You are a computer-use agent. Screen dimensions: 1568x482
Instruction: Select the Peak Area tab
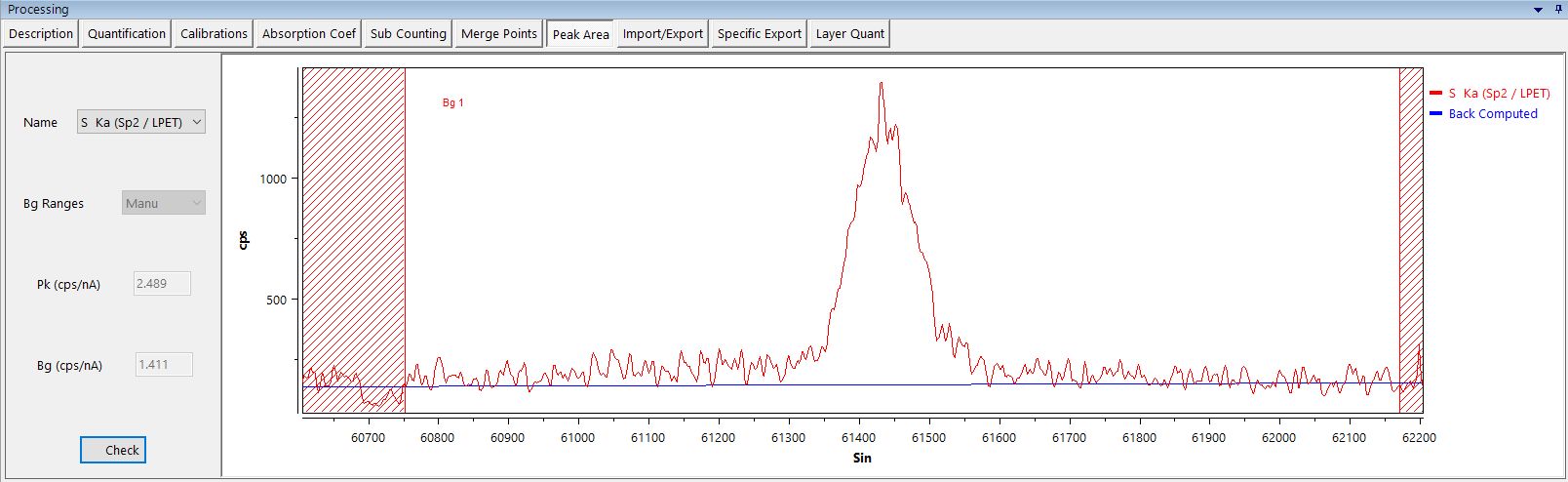[x=580, y=34]
